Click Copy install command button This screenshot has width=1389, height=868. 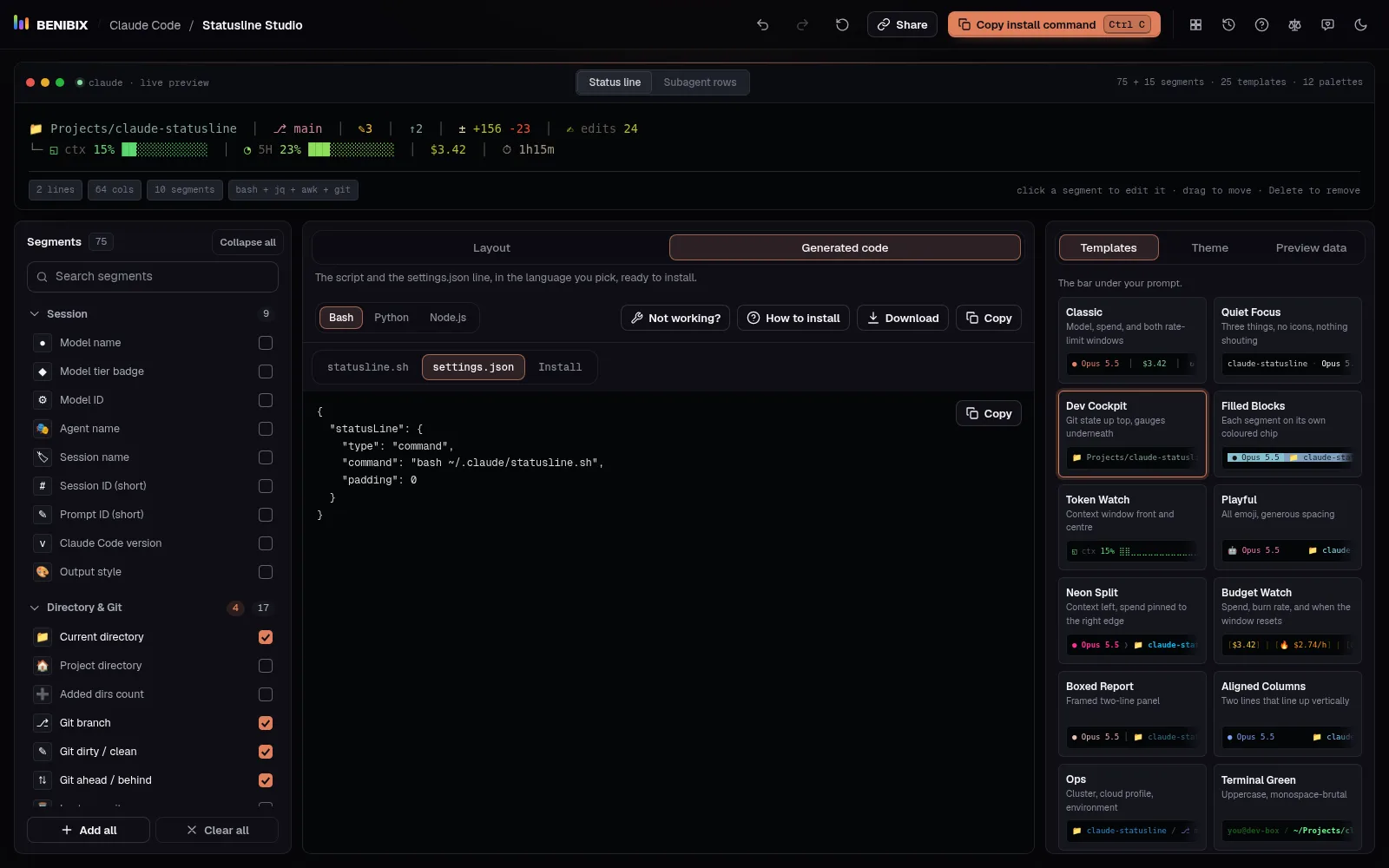click(1055, 24)
